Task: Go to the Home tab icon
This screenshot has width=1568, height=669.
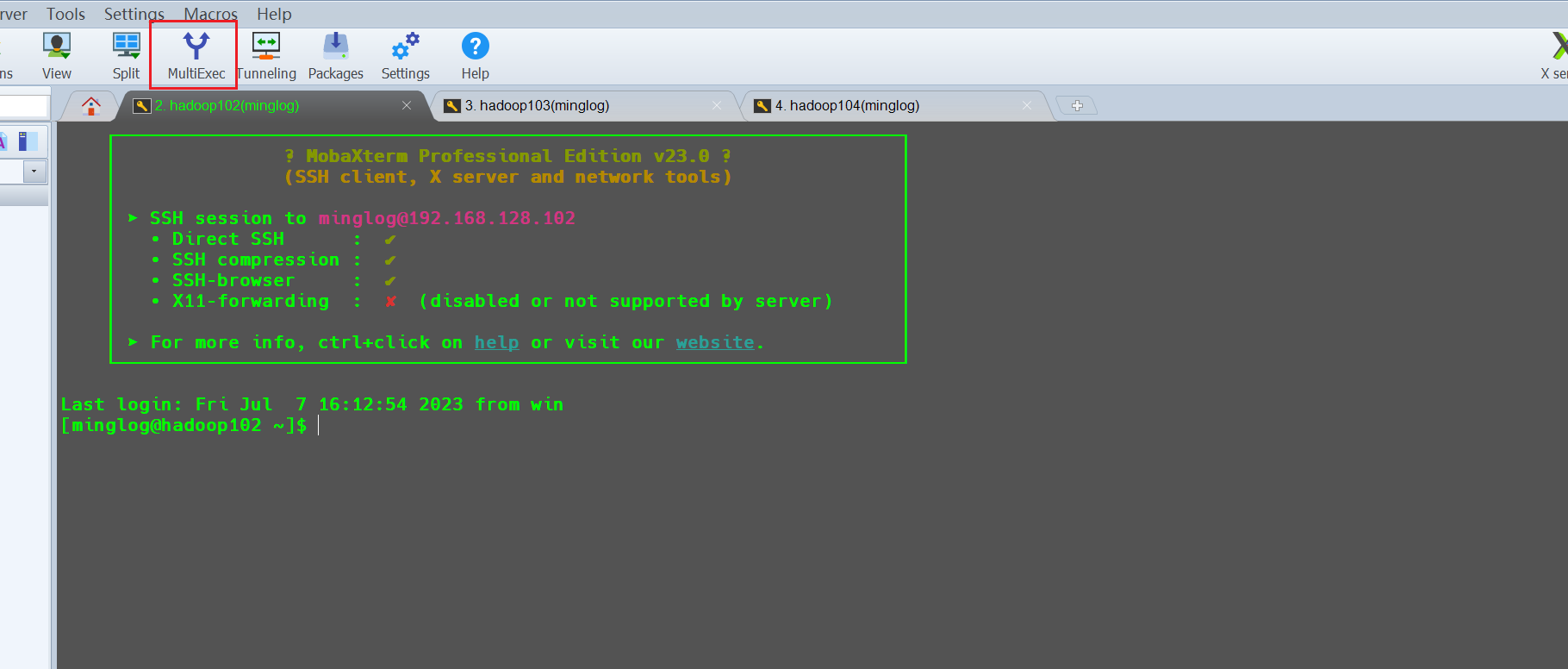Action: (x=91, y=106)
